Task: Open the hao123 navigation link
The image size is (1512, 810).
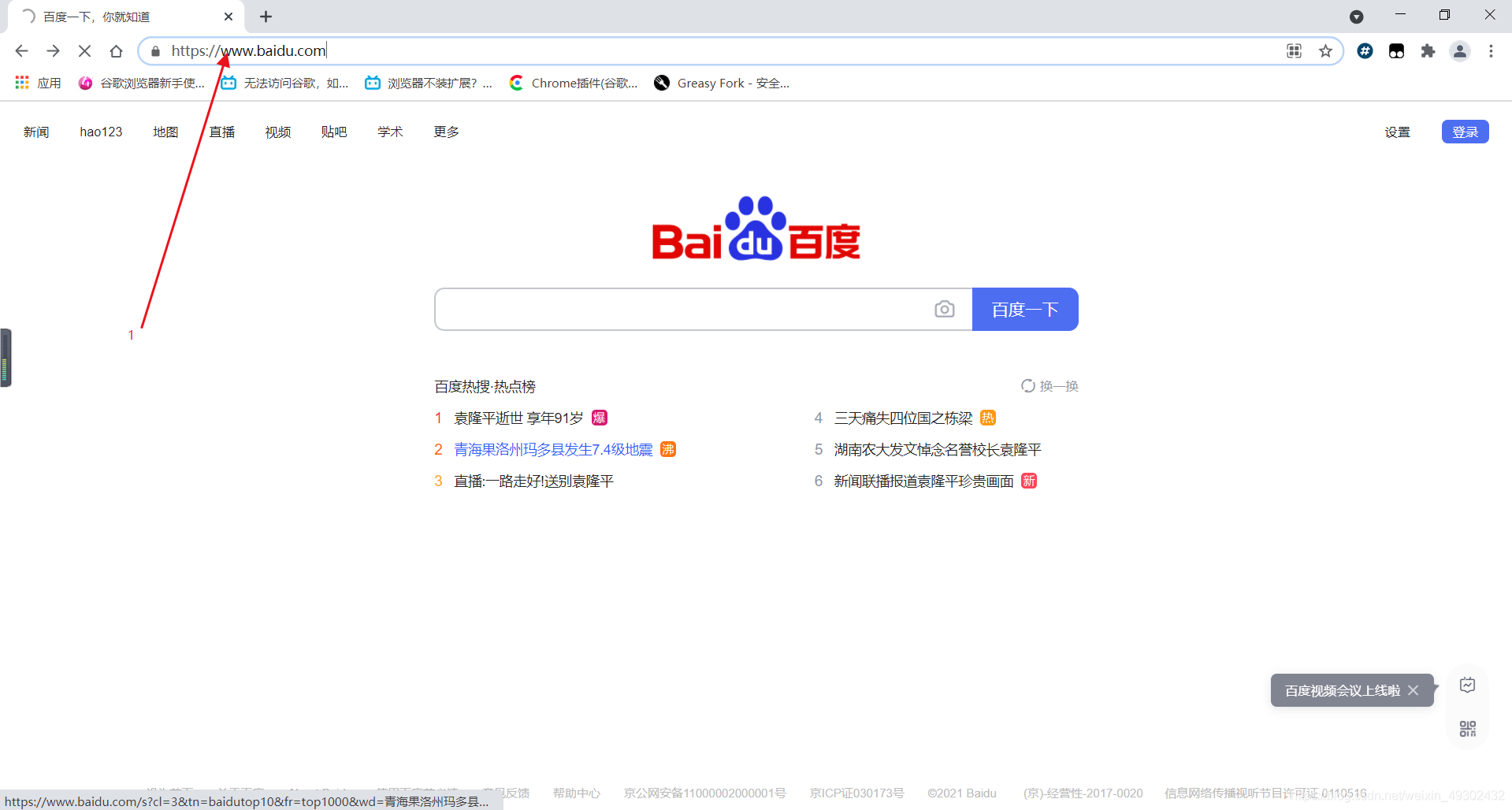Action: tap(101, 132)
